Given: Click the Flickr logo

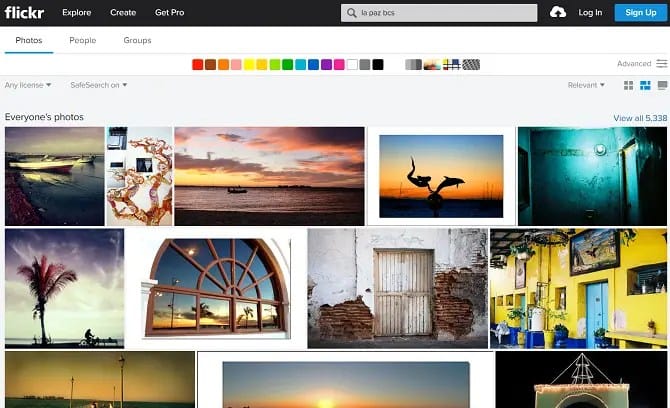Looking at the screenshot, I should point(24,12).
